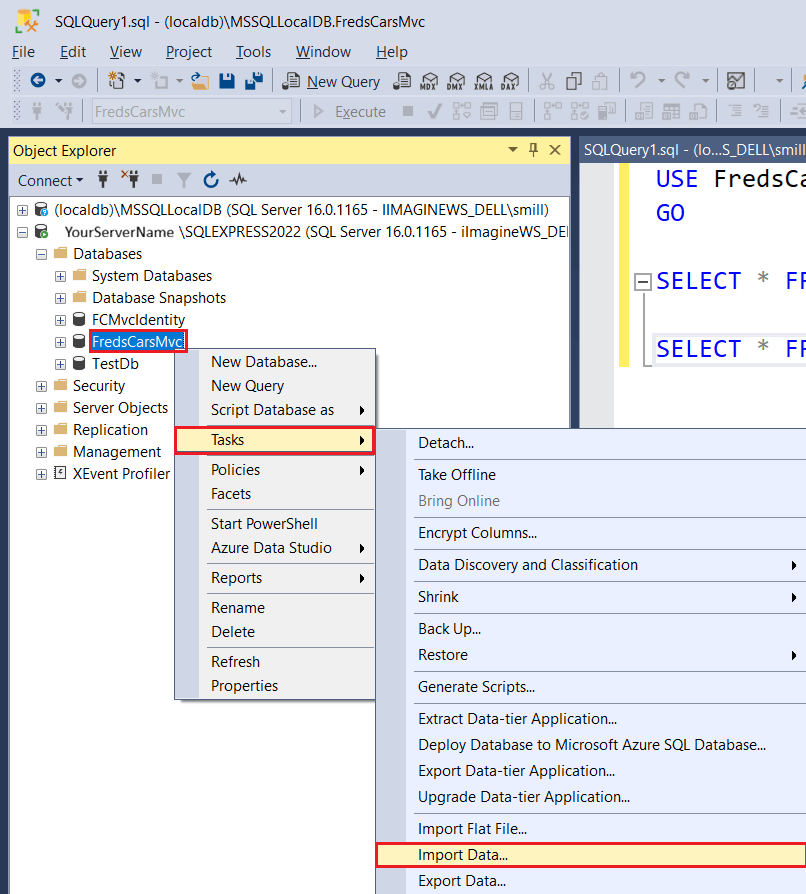Open Script Database as submenu
Viewport: 806px width, 894px height.
point(275,410)
